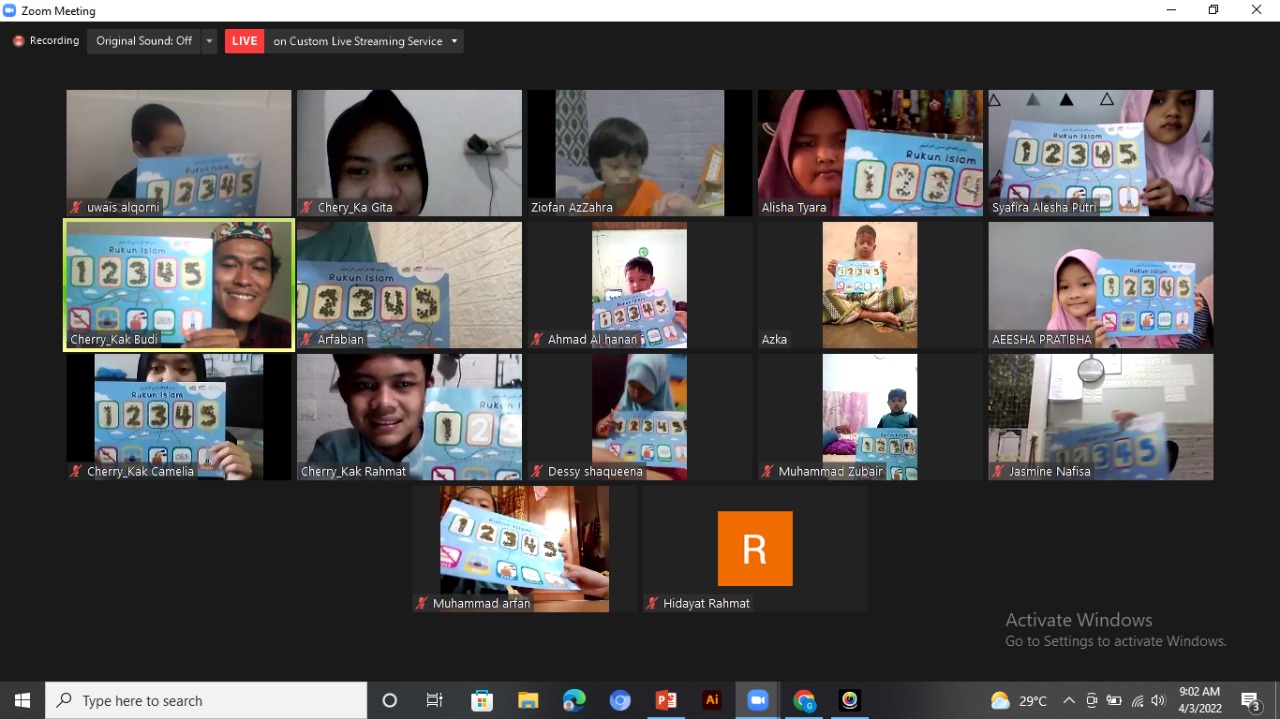
Task: Open the notification center icon
Action: tap(1250, 700)
